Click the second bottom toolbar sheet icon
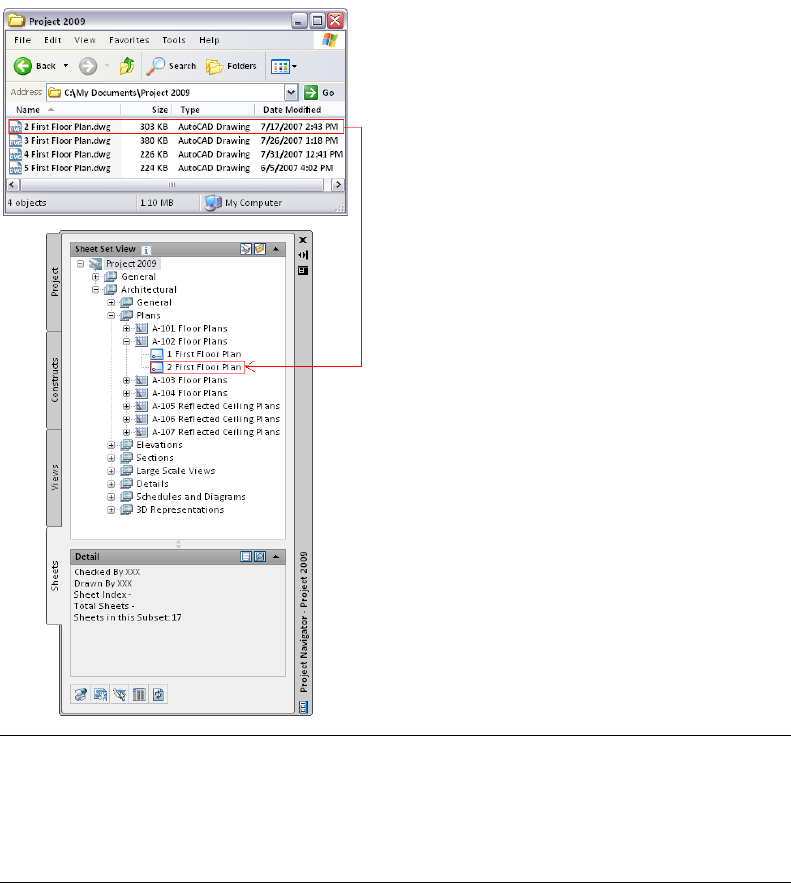The width and height of the screenshot is (791, 883). [101, 694]
